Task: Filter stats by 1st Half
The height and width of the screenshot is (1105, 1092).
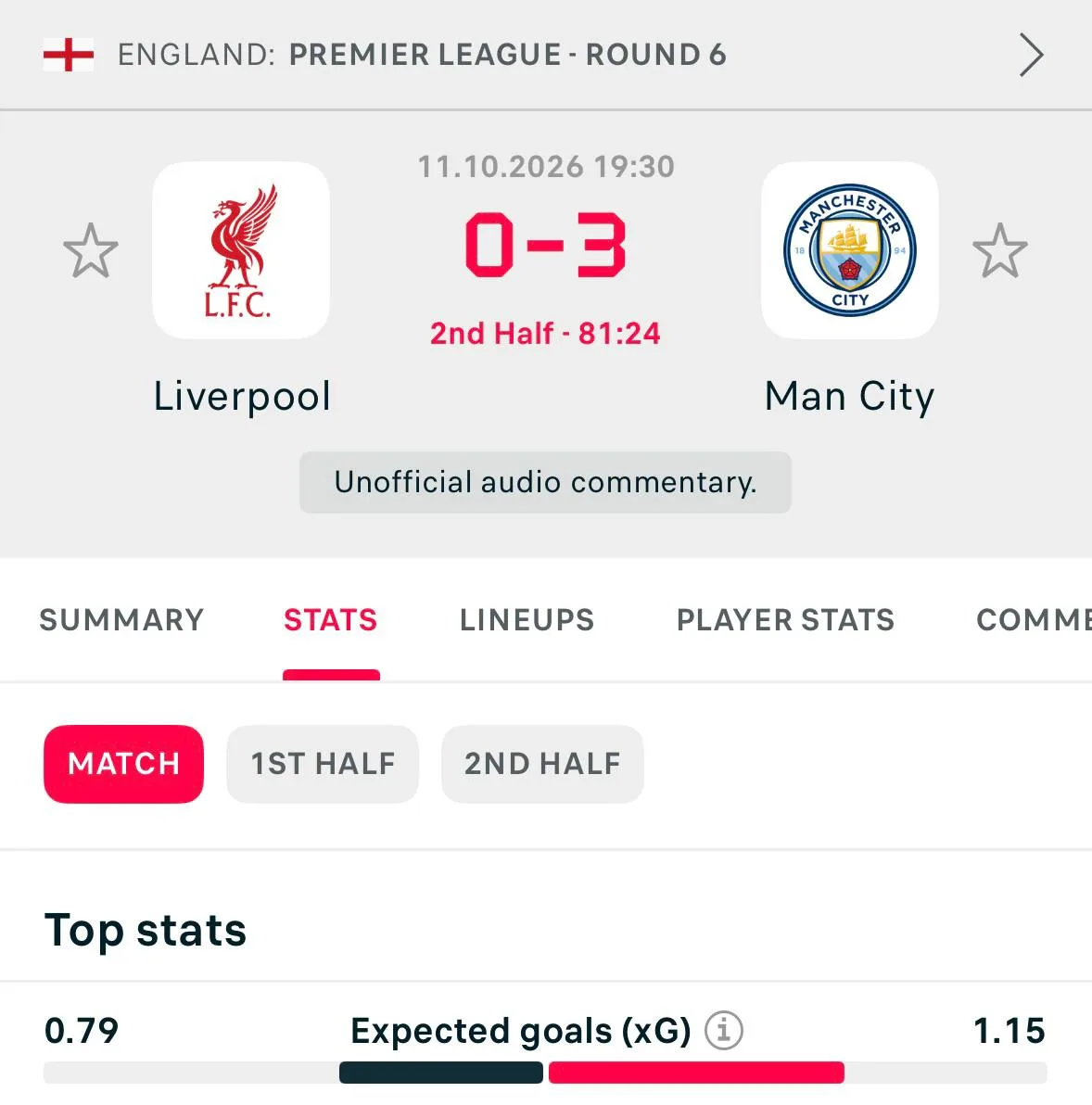Action: pos(323,764)
